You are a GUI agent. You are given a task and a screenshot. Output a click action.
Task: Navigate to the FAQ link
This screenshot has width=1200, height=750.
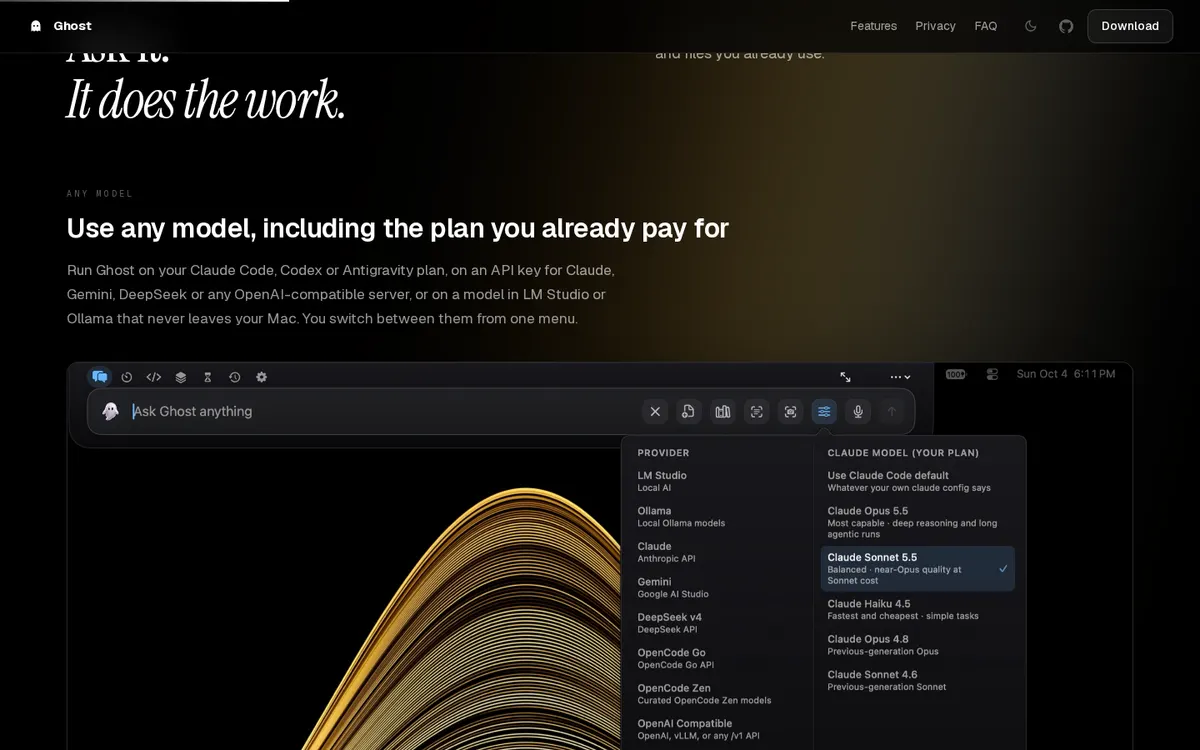point(986,26)
